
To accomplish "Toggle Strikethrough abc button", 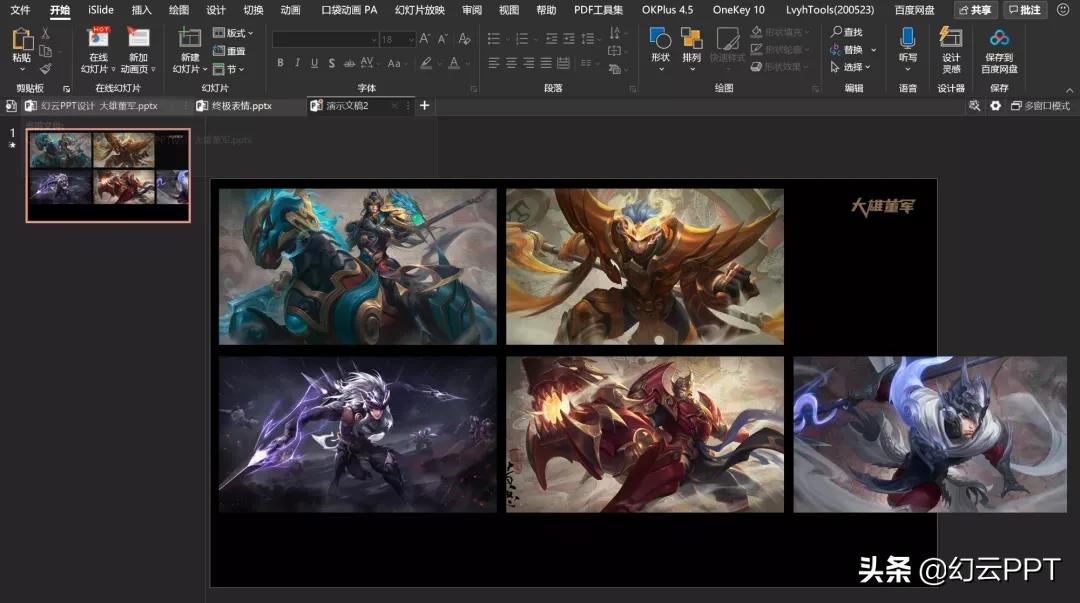I will [349, 63].
